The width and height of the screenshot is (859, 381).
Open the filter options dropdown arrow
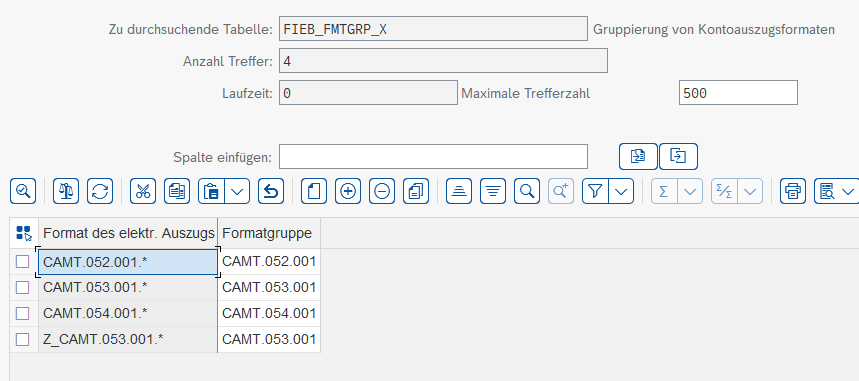click(x=621, y=191)
